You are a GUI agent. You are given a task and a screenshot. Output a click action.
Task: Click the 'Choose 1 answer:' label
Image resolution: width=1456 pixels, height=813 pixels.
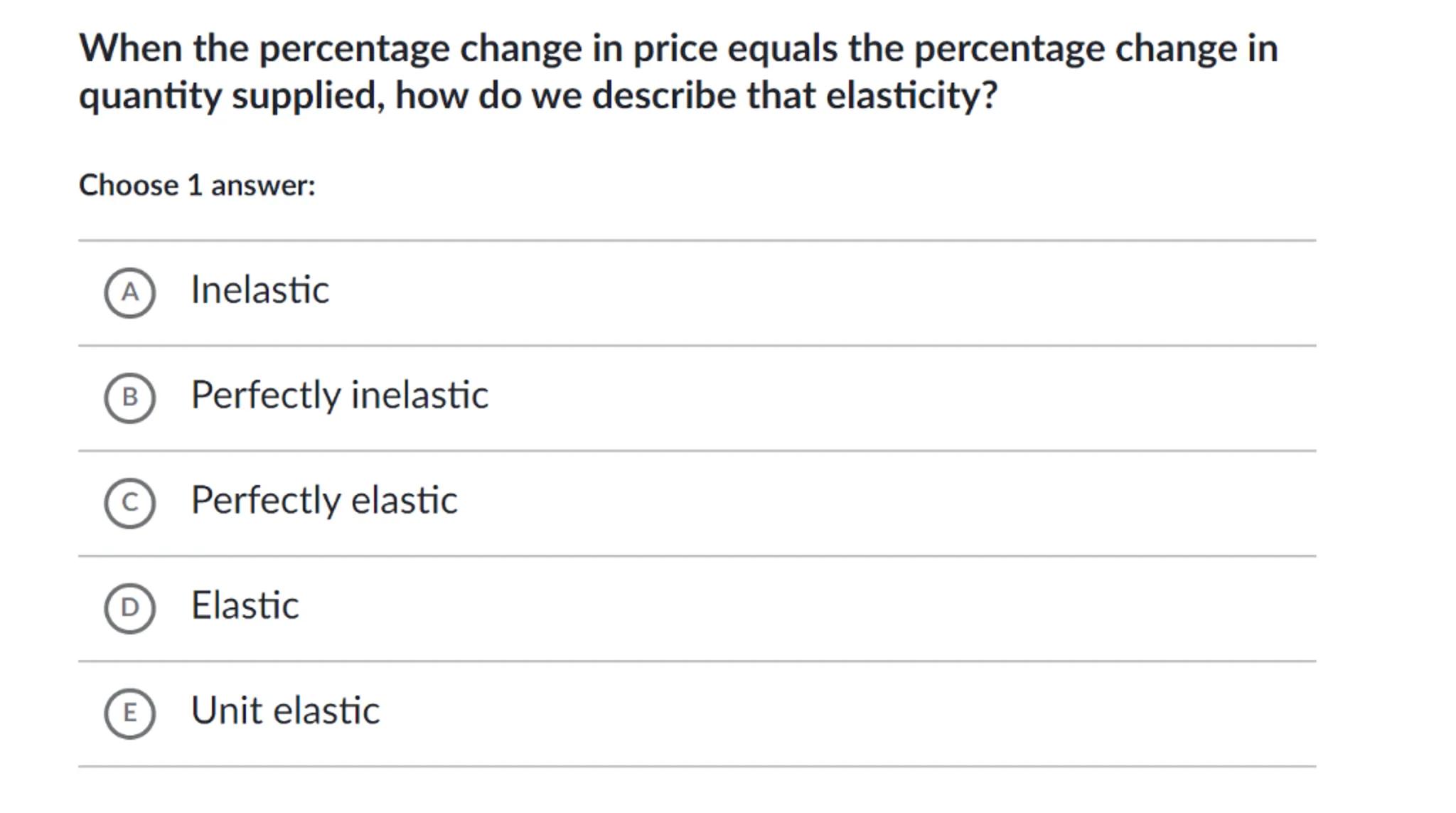(197, 186)
